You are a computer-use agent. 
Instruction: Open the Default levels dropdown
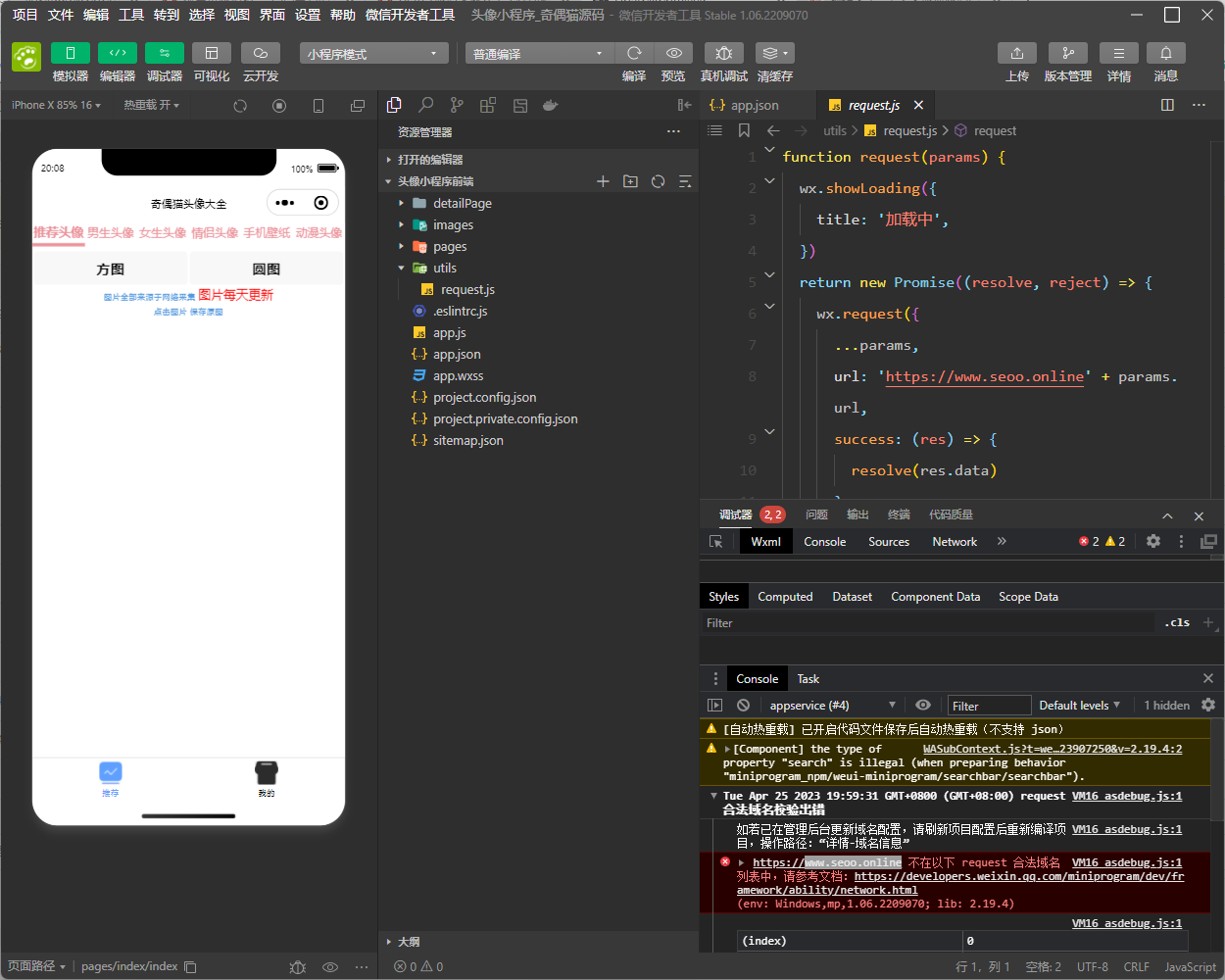click(1079, 706)
